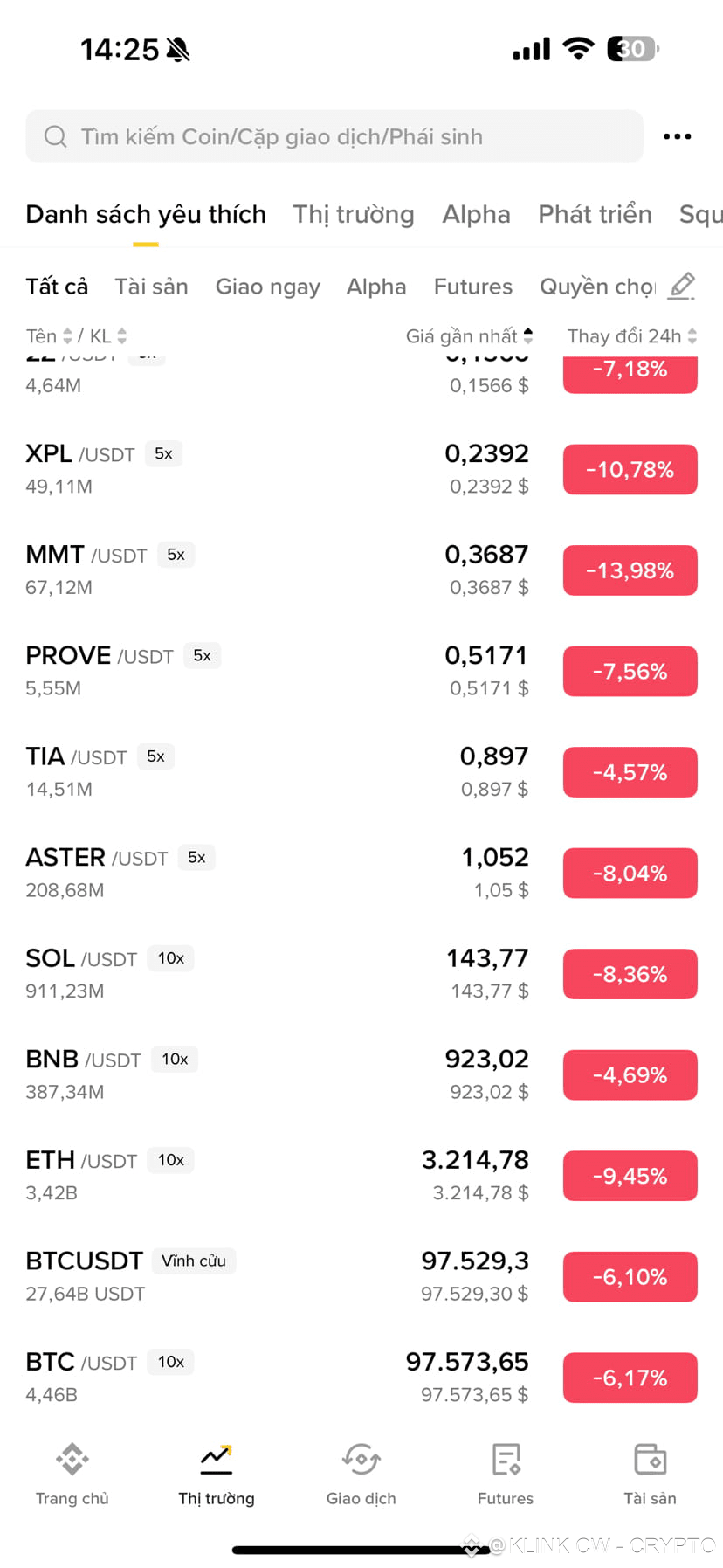Image resolution: width=723 pixels, height=1568 pixels.
Task: Open the ETH/USDT pair row
Action: pyautogui.click(x=361, y=1176)
